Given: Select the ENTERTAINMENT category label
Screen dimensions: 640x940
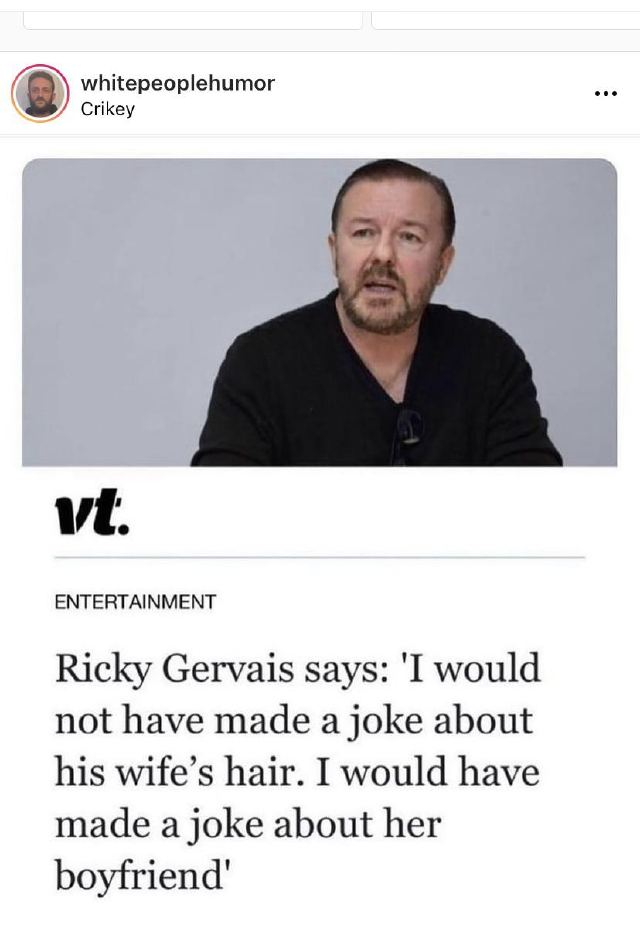Looking at the screenshot, I should click(x=134, y=602).
